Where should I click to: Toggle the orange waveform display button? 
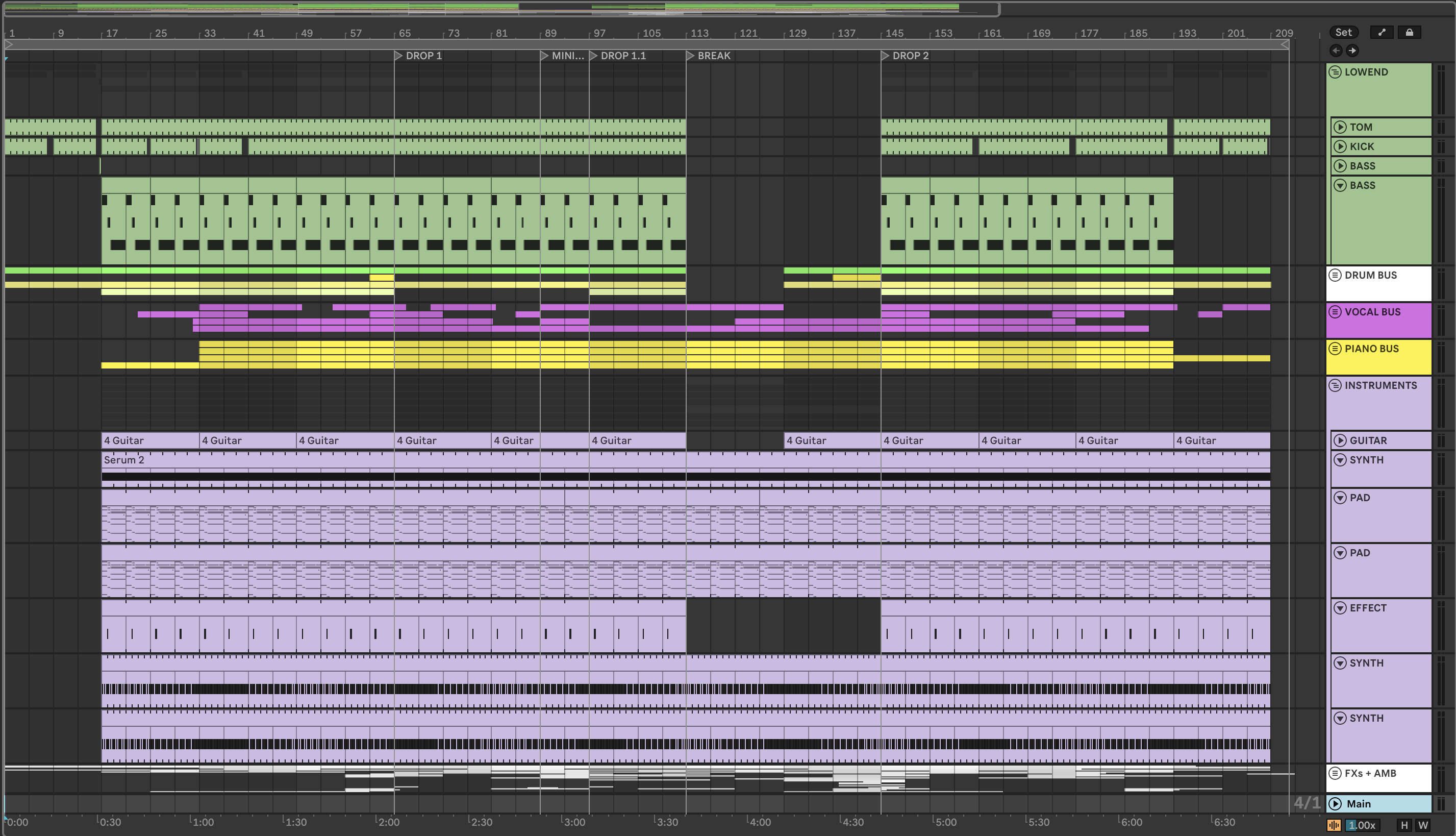1334,825
